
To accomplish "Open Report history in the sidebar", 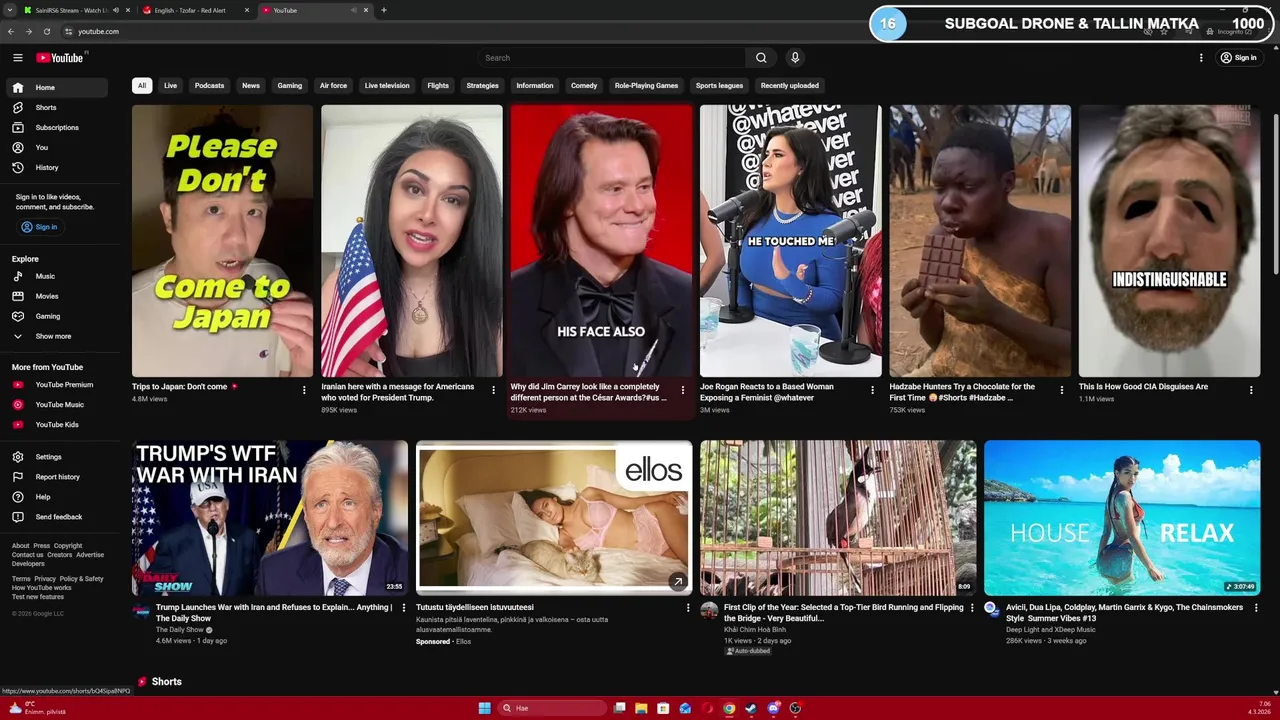I will coord(56,477).
